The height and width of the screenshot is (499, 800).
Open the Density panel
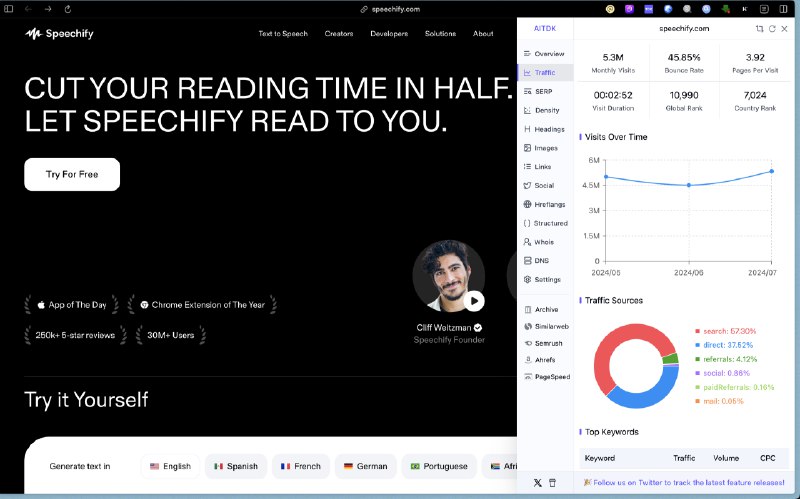(x=541, y=110)
